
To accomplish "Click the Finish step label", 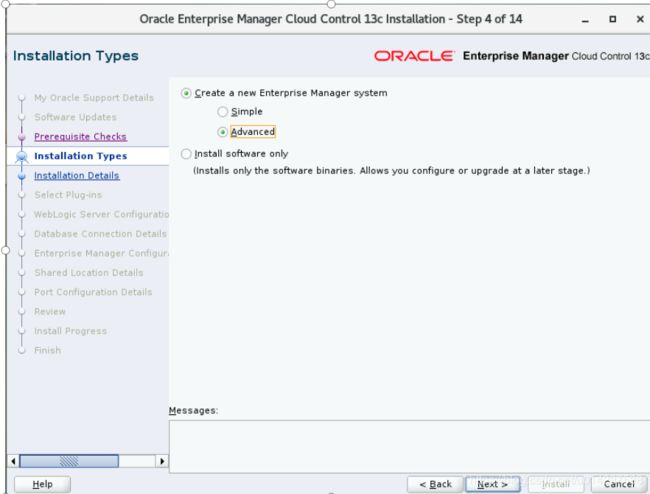I will (47, 351).
